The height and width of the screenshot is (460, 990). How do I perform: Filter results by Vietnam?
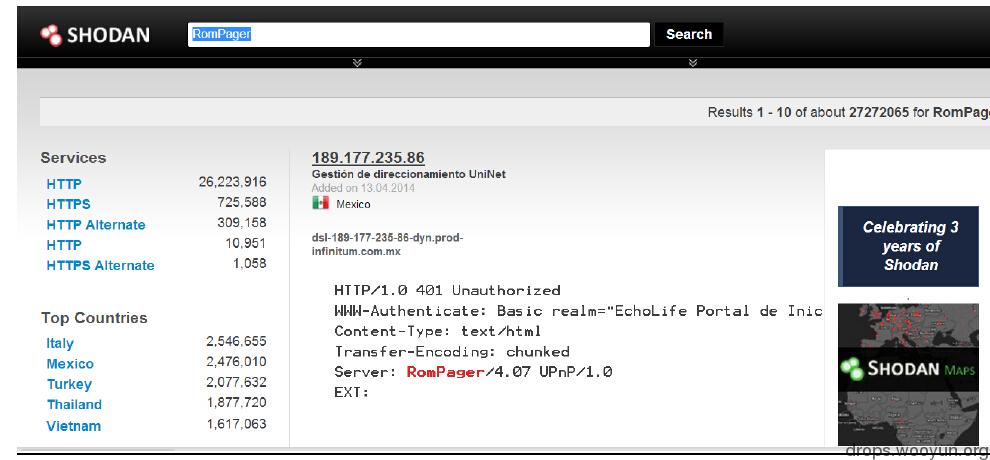73,426
